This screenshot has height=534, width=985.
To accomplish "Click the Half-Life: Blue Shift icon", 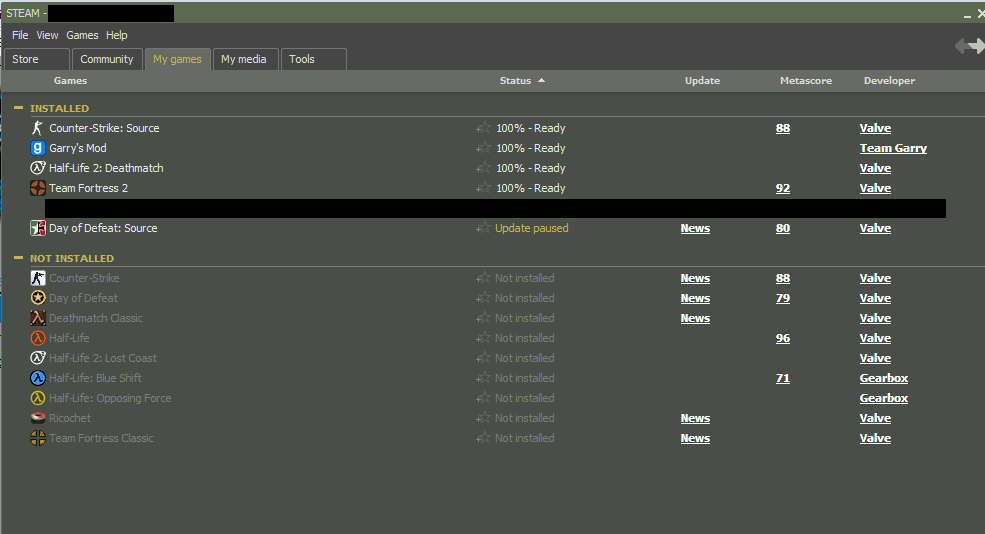I will [38, 378].
